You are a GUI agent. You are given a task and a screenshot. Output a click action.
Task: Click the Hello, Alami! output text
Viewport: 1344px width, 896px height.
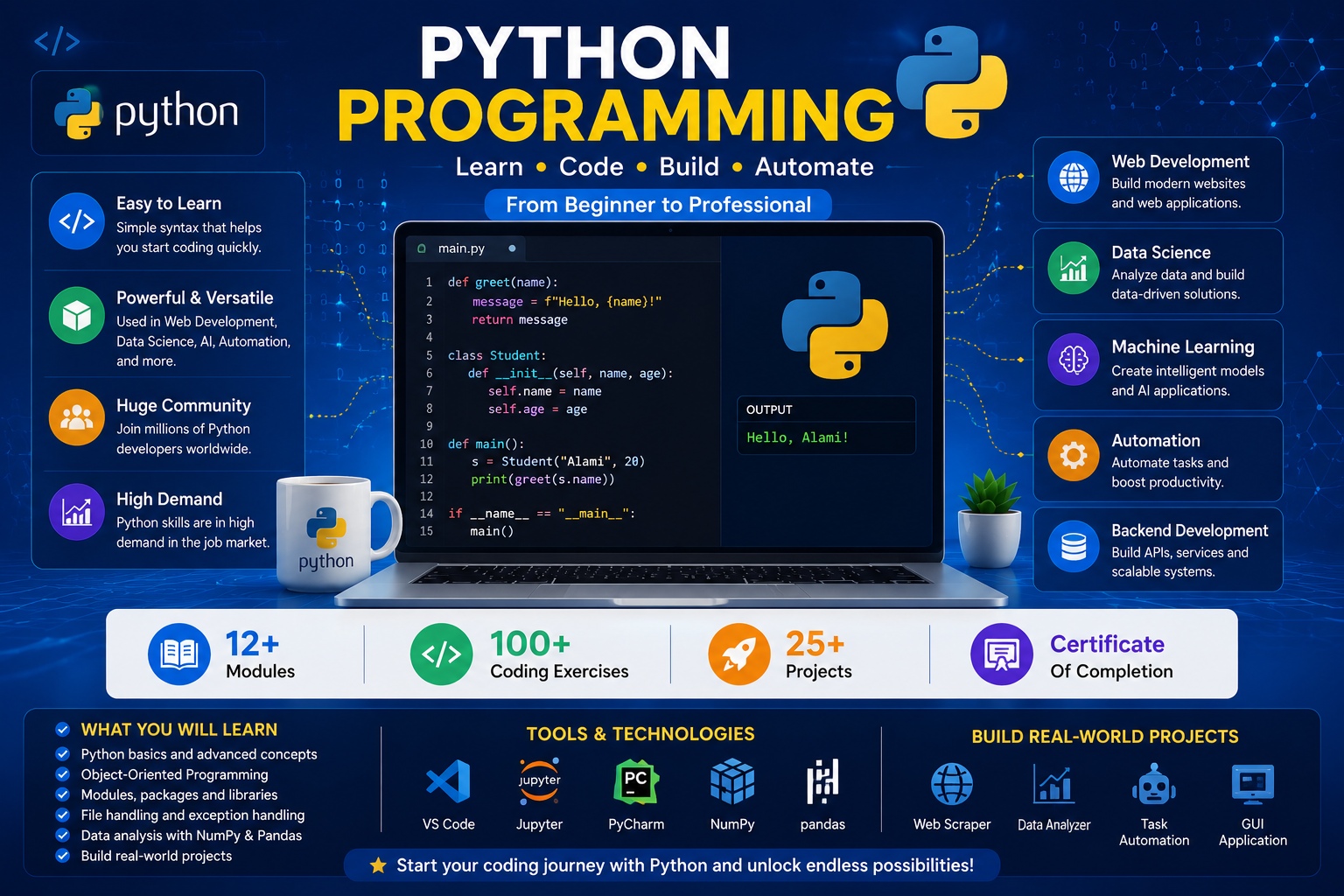coord(797,437)
